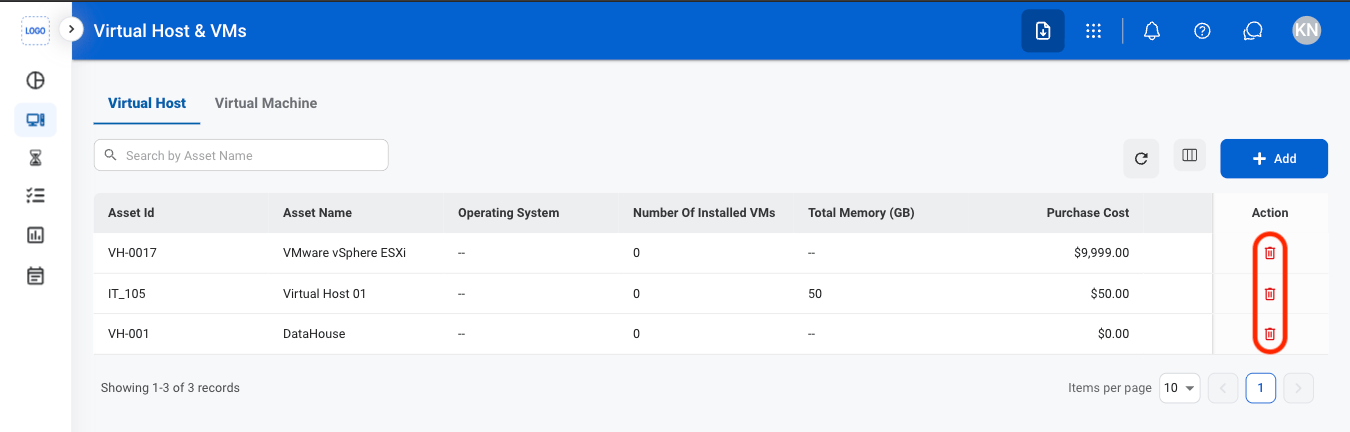Click the Operating System column header

point(508,213)
